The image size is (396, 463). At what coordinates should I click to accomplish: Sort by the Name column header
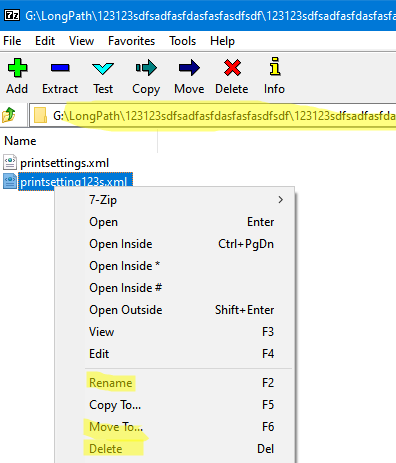pyautogui.click(x=79, y=141)
